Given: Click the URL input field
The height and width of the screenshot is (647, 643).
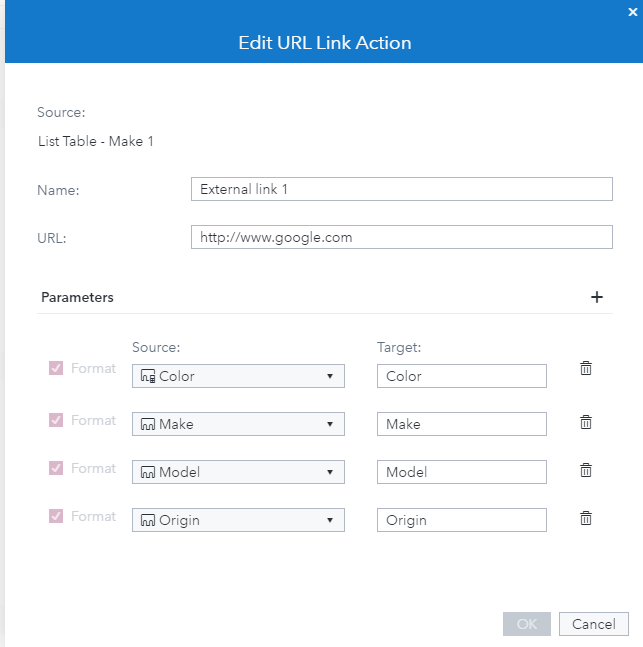Looking at the screenshot, I should click(x=401, y=237).
